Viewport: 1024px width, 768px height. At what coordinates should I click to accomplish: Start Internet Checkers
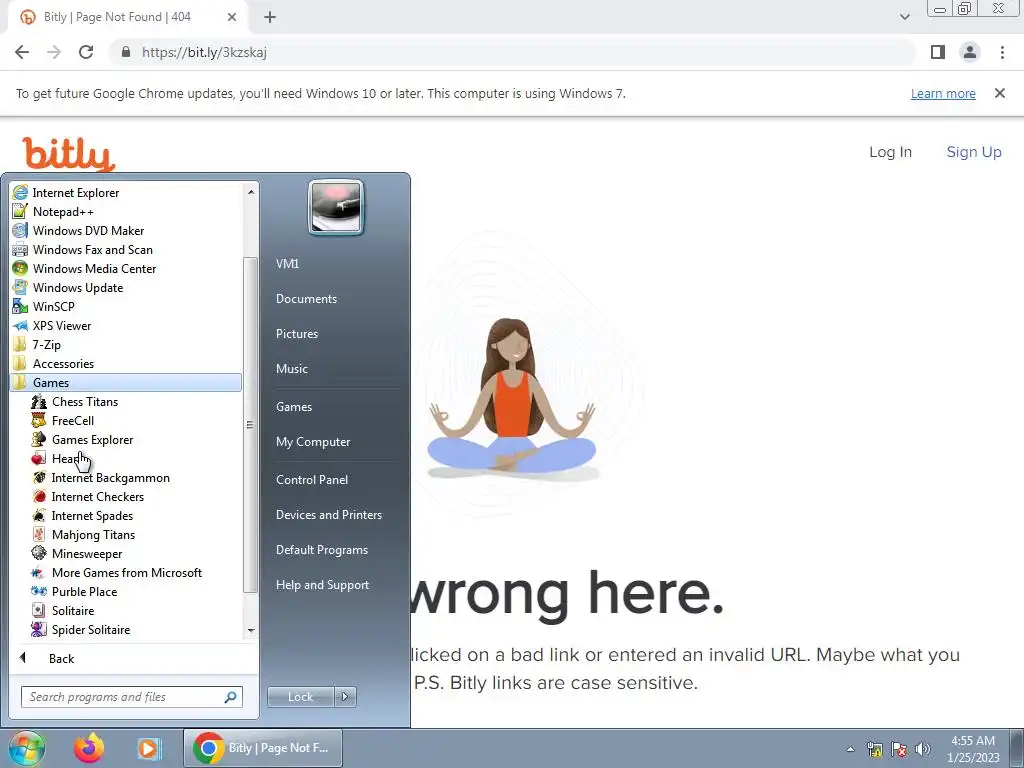(97, 496)
